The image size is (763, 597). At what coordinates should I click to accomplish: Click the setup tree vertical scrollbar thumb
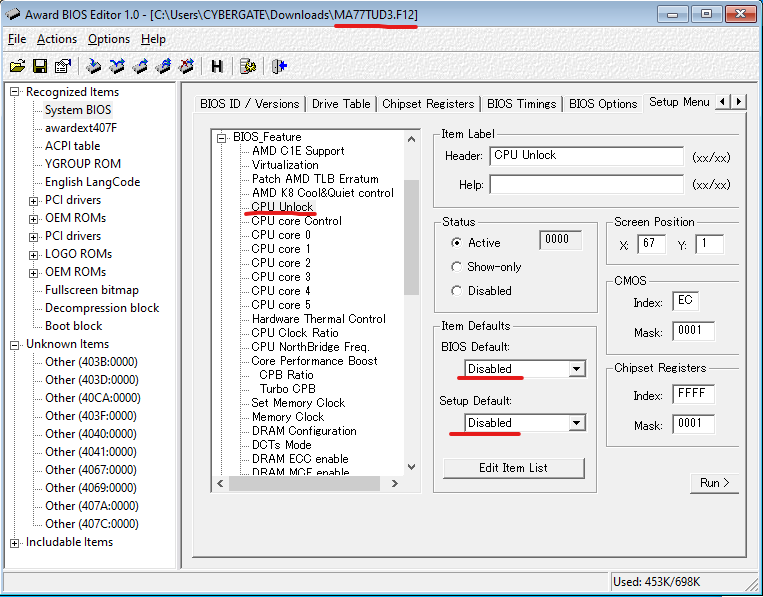pyautogui.click(x=411, y=237)
